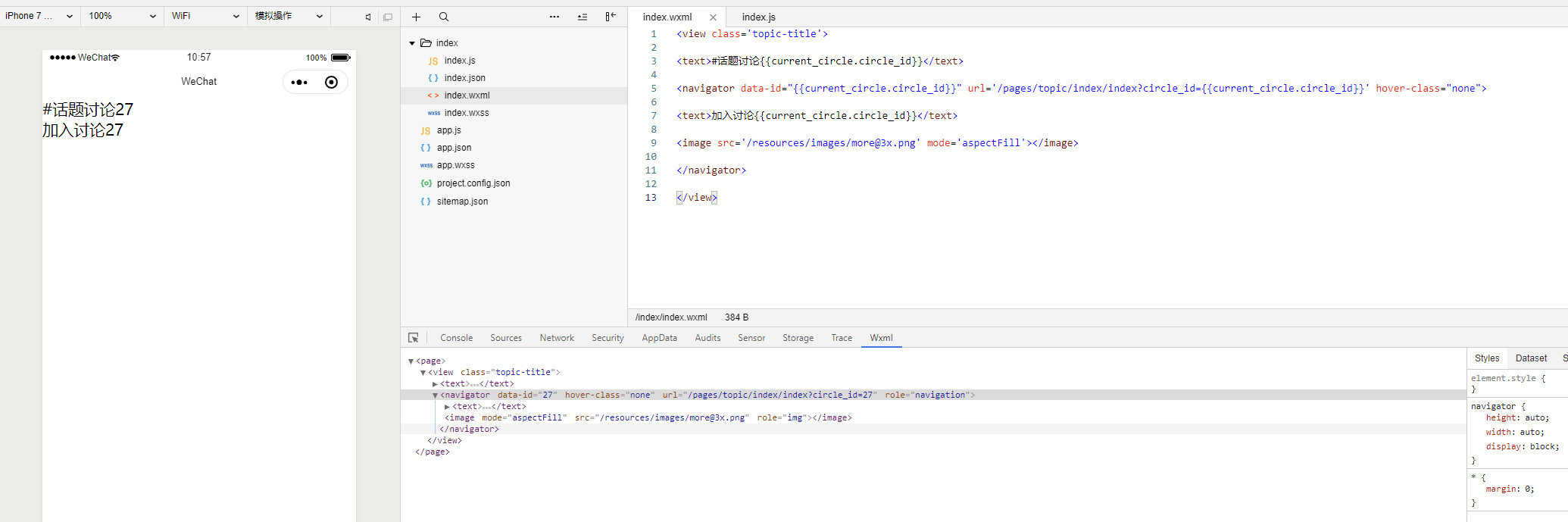Tap the capsule close circle button in simulator
This screenshot has height=522, width=1568.
331,82
